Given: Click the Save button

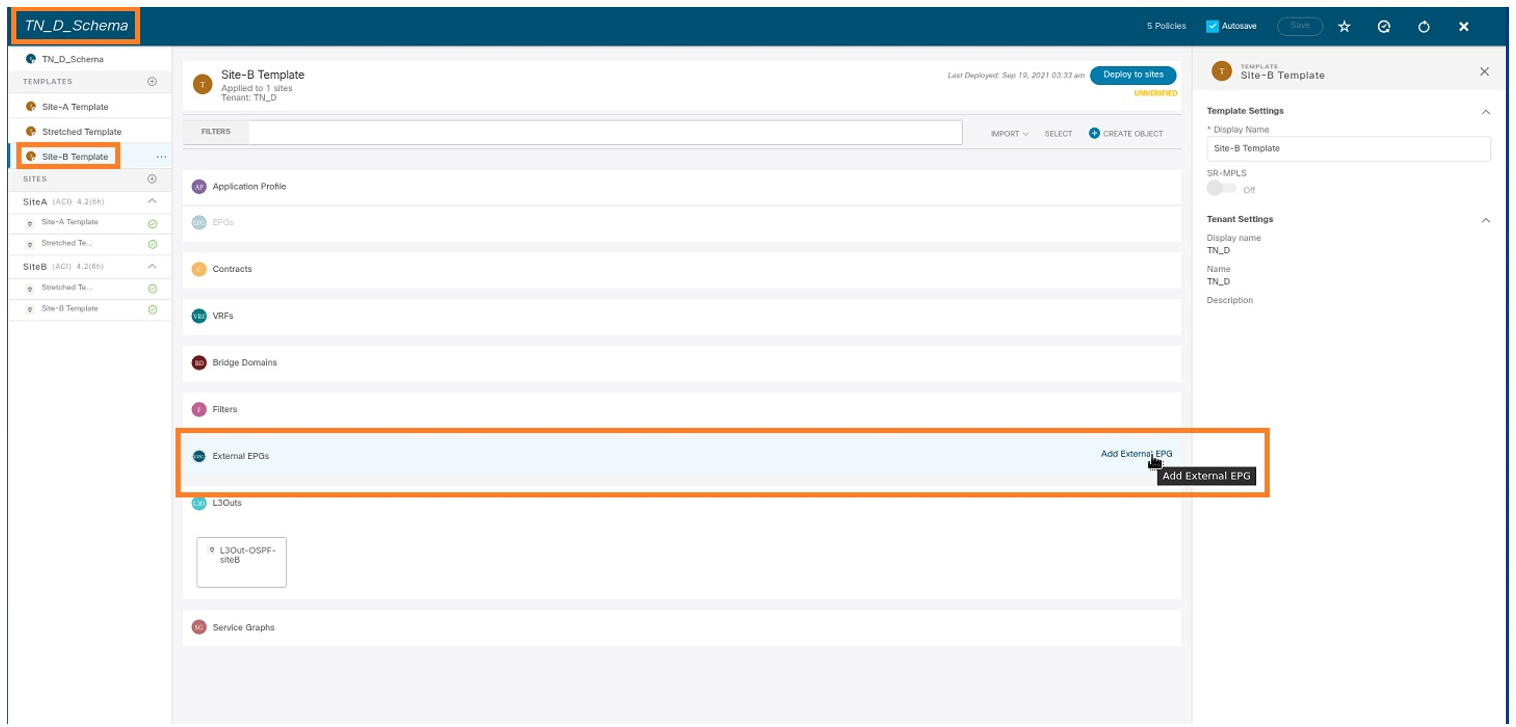Looking at the screenshot, I should [x=1300, y=26].
